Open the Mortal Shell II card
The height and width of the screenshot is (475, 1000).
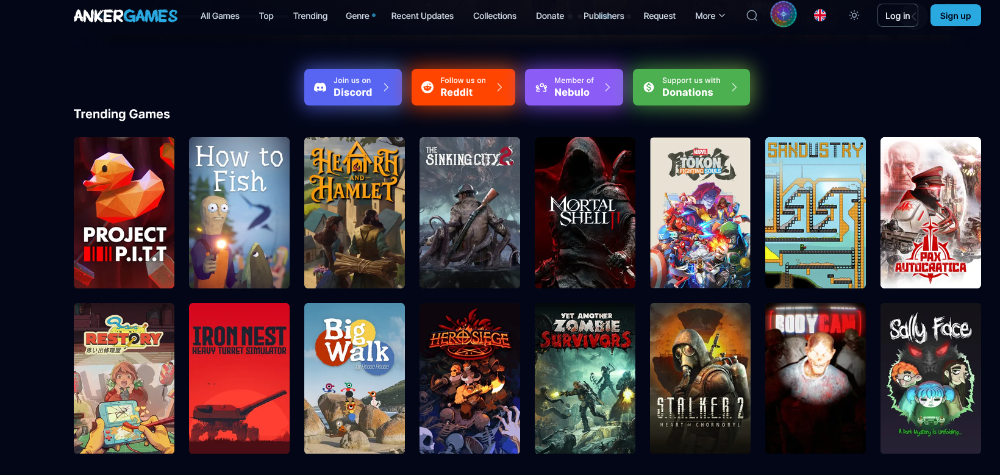[x=585, y=212]
